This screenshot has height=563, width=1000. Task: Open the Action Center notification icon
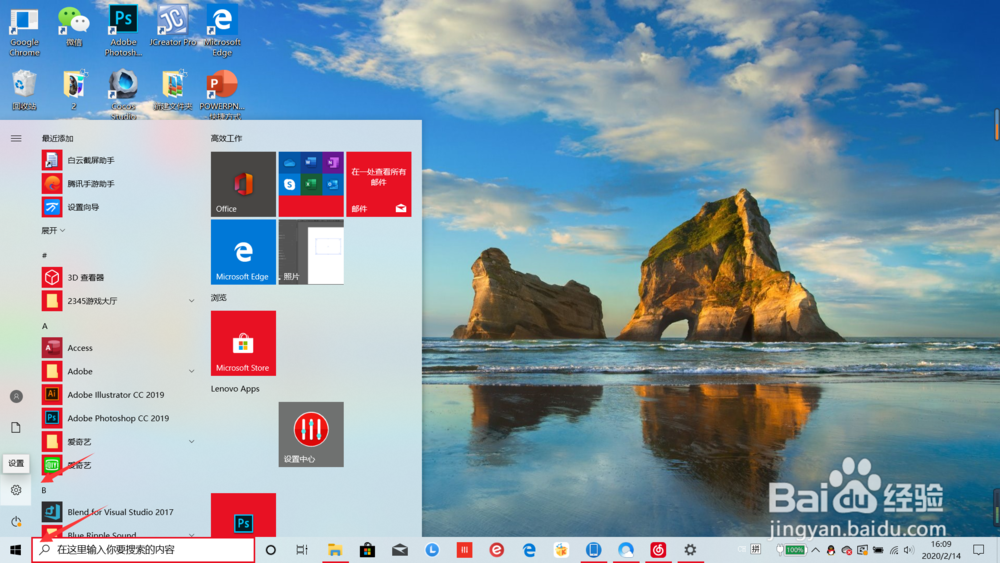click(x=978, y=550)
